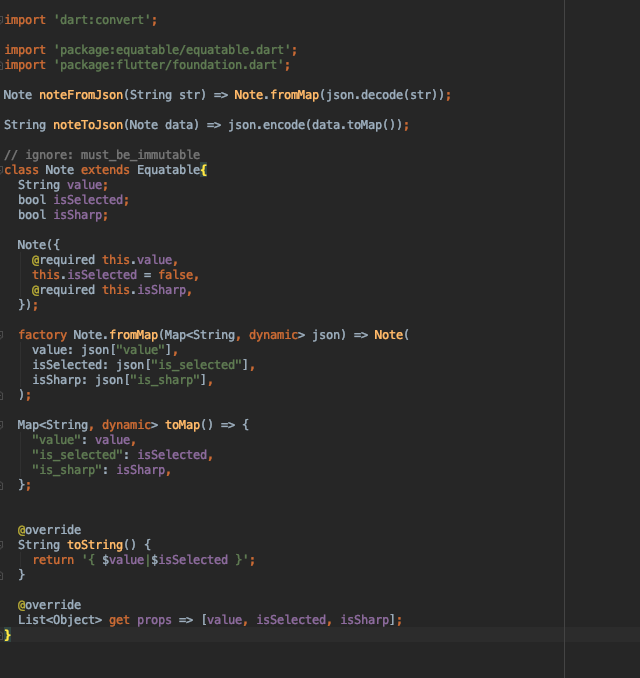Click json["value"] in fromMap
640x678 pixels.
(127, 350)
